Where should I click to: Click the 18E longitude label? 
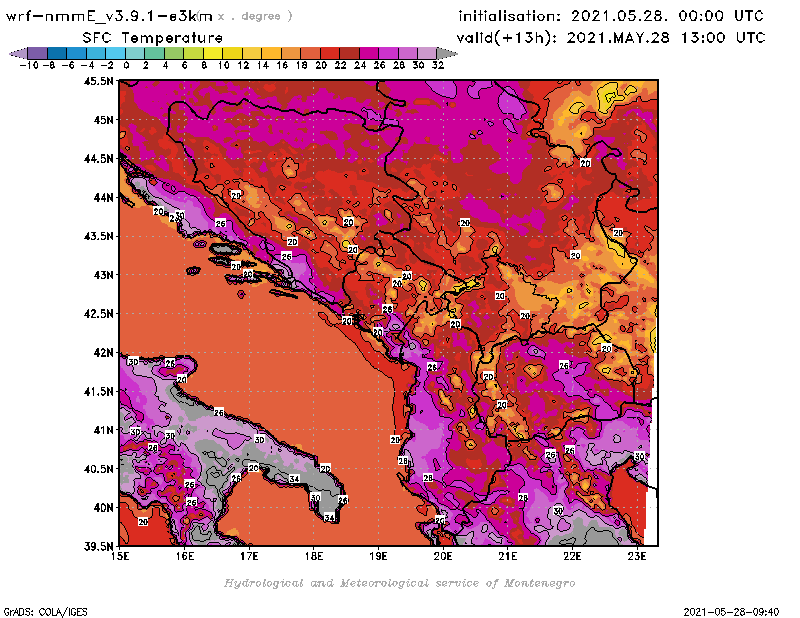pos(314,556)
